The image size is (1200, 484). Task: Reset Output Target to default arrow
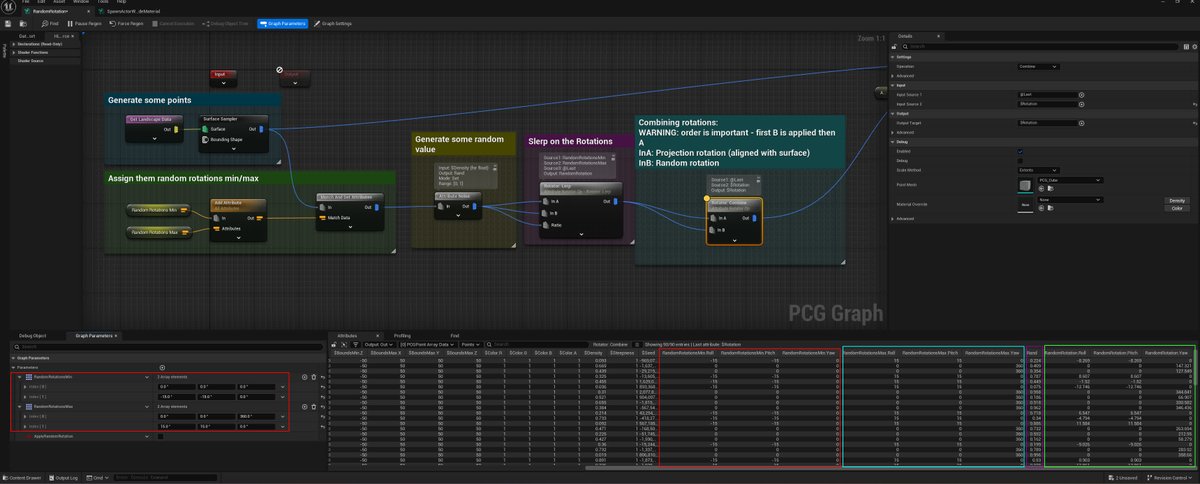[x=1195, y=123]
